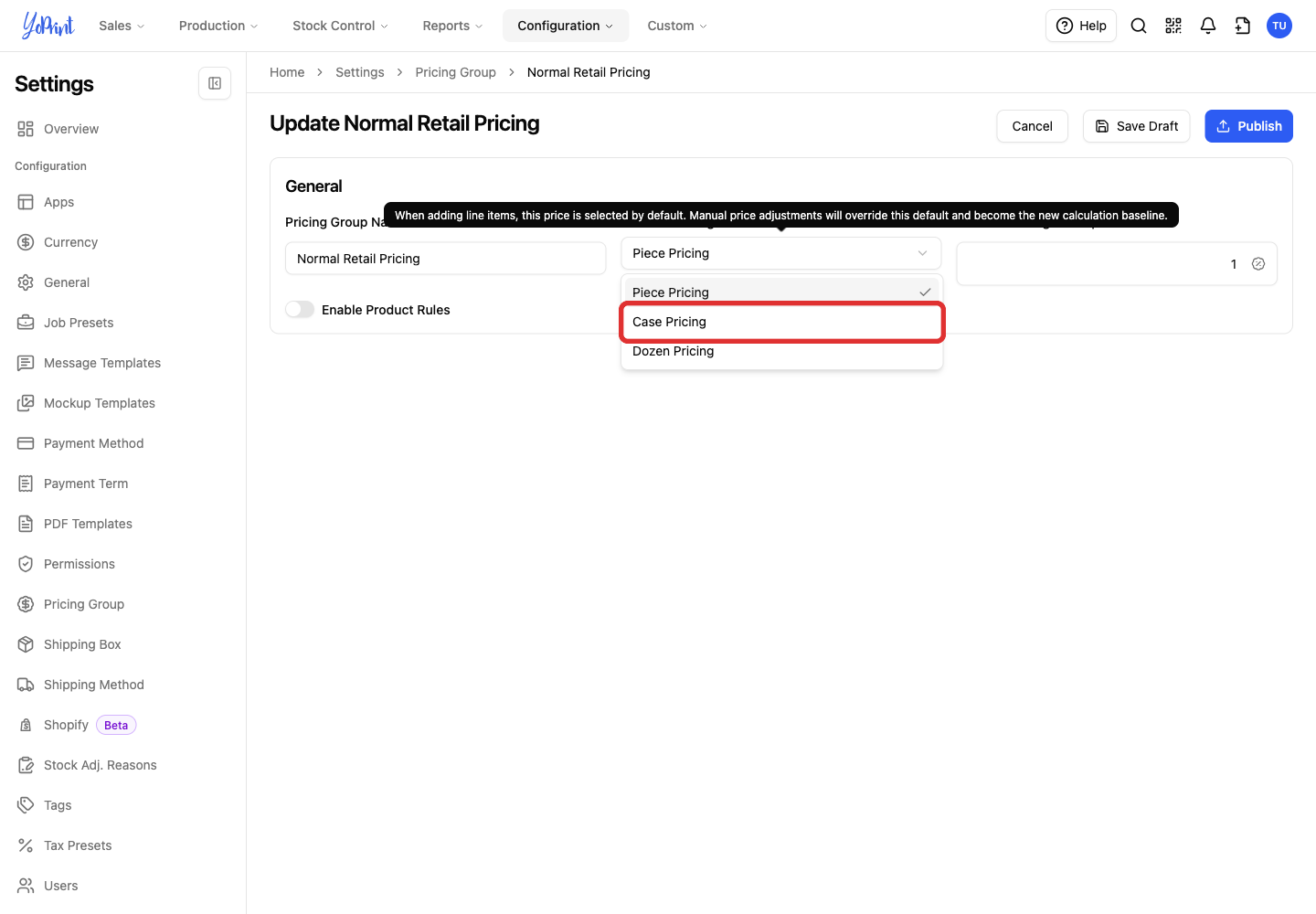
Task: Open the Configuration menu
Action: pos(566,26)
